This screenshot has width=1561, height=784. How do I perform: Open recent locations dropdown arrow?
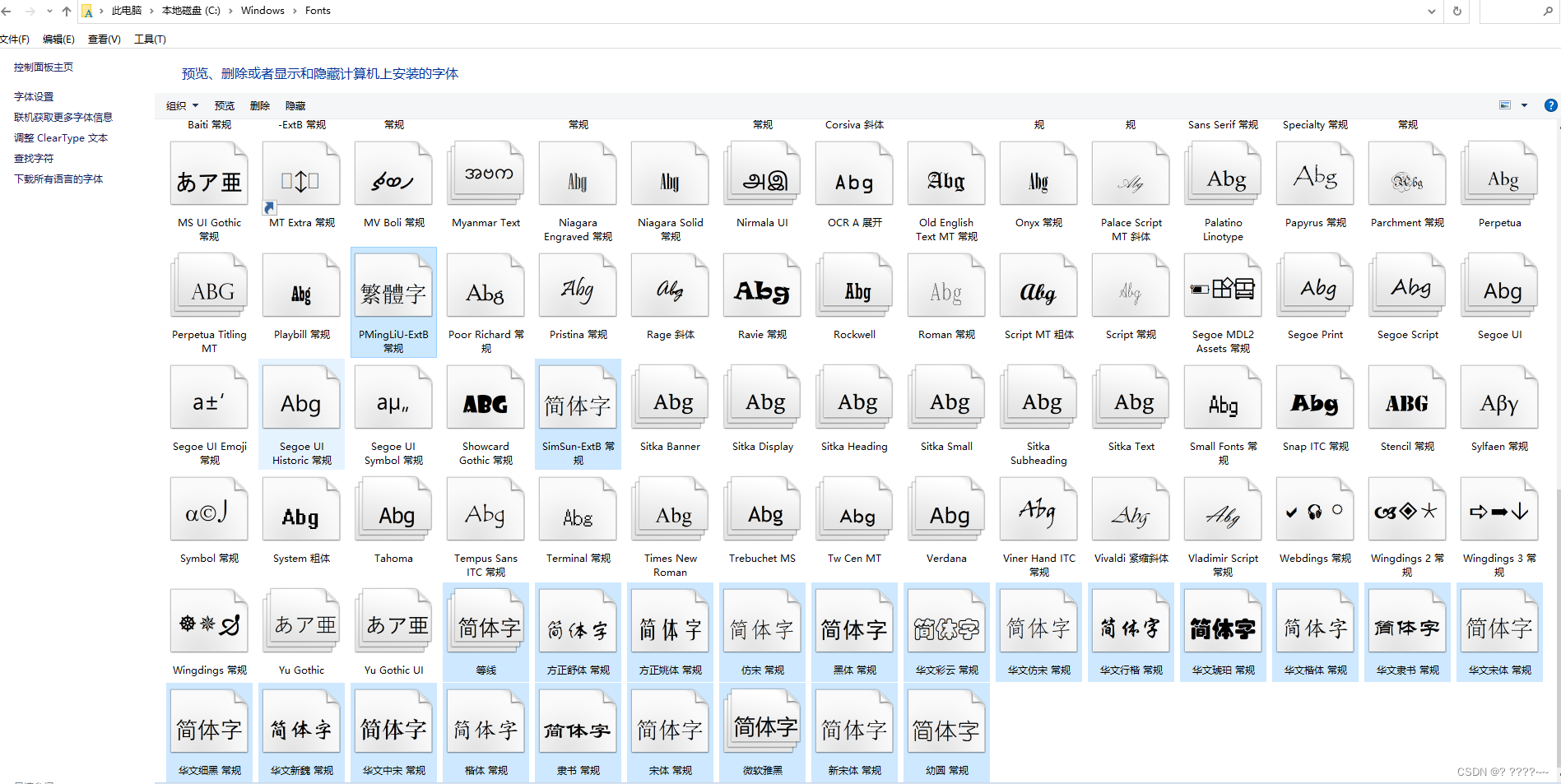tap(49, 12)
